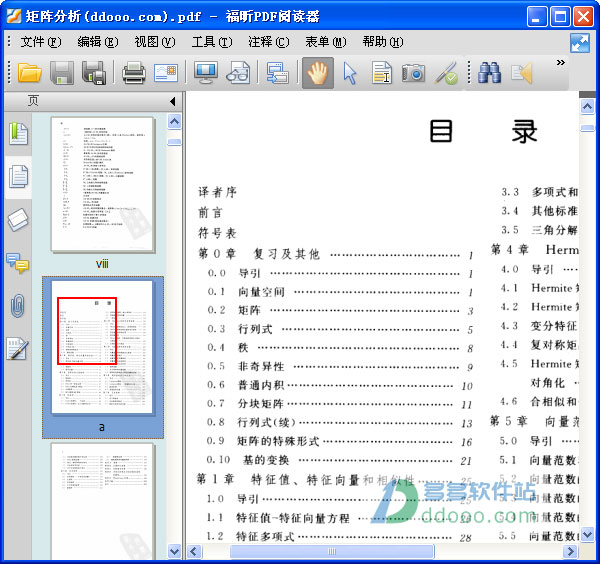Image resolution: width=600 pixels, height=564 pixels.
Task: Click the page title 目录
Action: [x=484, y=132]
